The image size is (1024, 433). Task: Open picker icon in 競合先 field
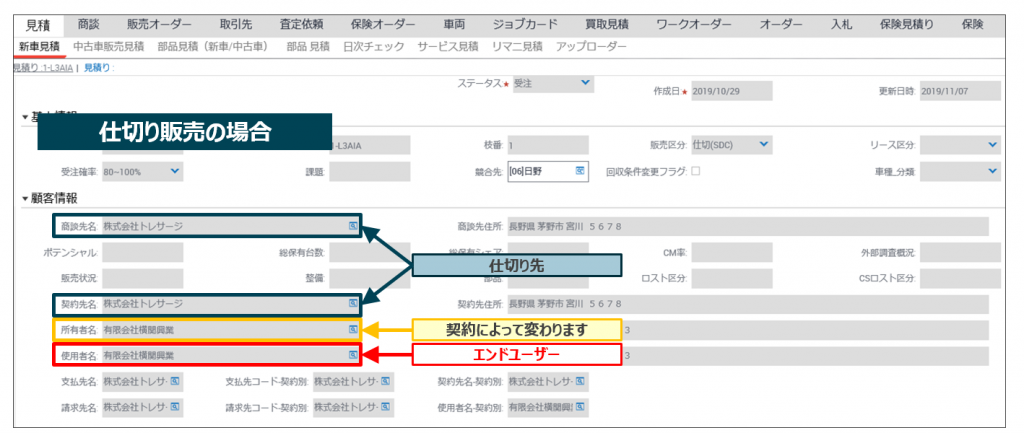[579, 171]
